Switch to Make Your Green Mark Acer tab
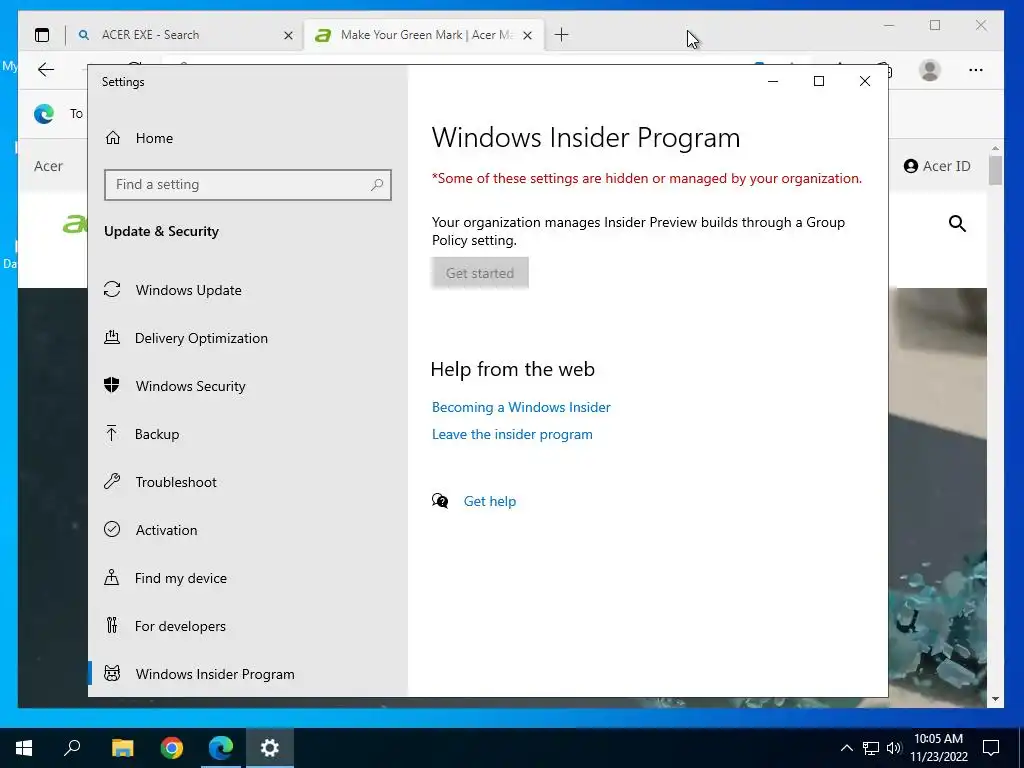This screenshot has width=1024, height=768. tap(424, 35)
